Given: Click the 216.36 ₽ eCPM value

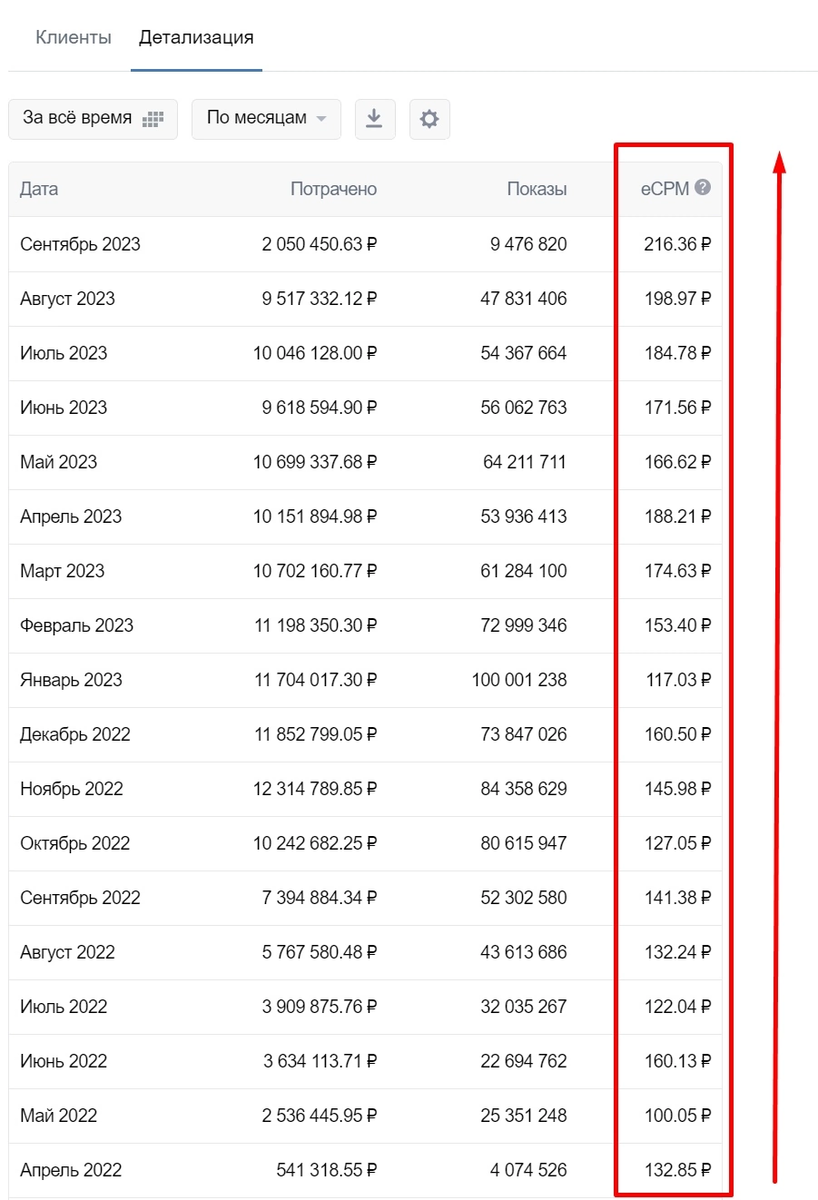Looking at the screenshot, I should [677, 244].
